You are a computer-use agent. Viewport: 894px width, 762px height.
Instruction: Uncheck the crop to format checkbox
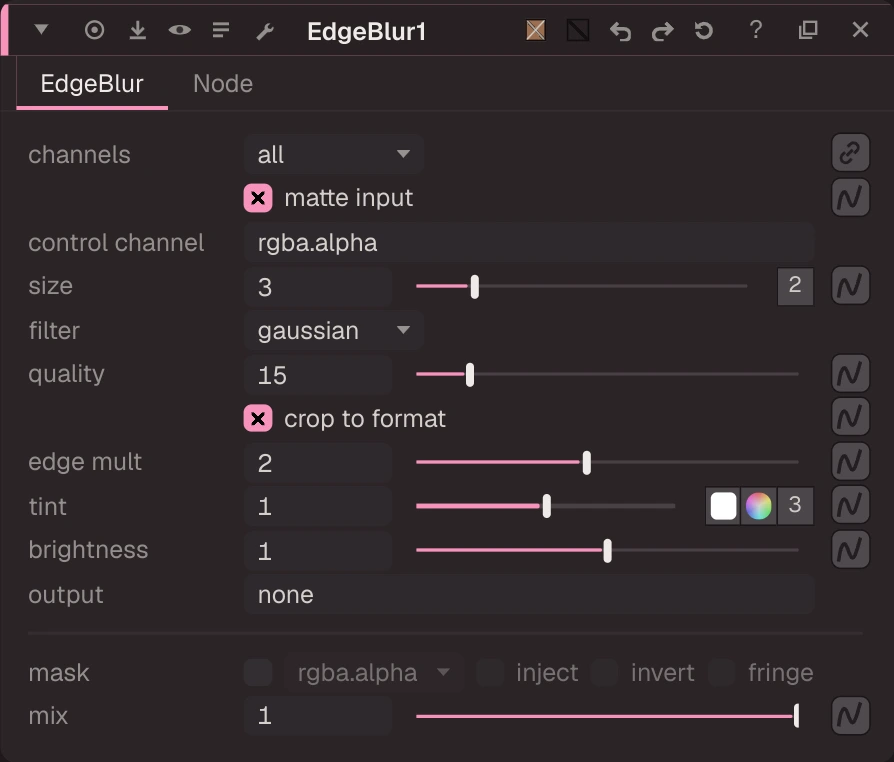[258, 419]
